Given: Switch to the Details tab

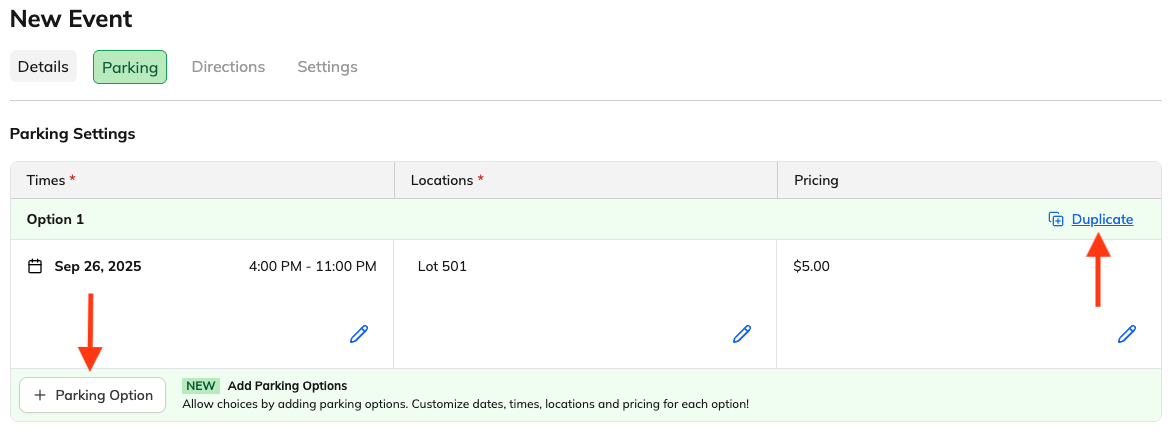Looking at the screenshot, I should [x=43, y=67].
